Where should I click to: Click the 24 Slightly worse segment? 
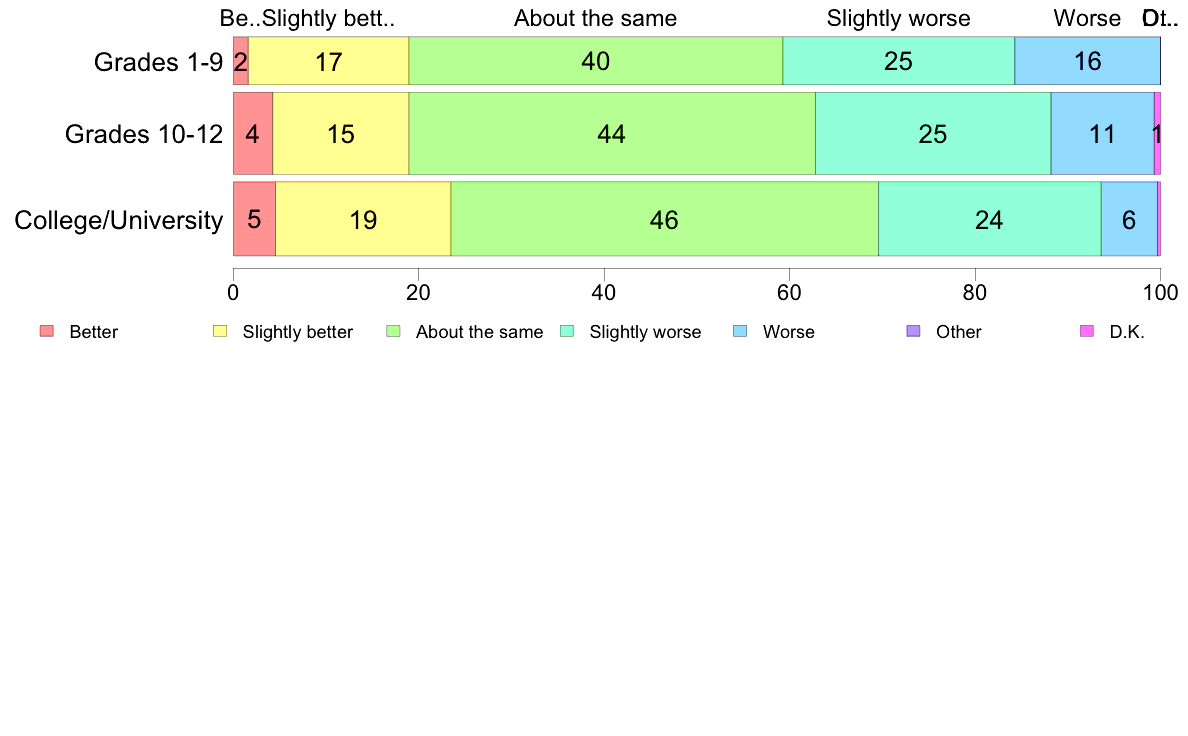pos(989,219)
